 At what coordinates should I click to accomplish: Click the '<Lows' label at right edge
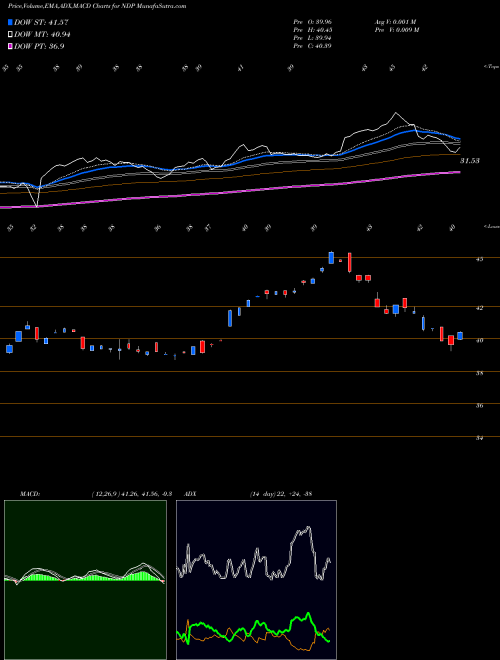coord(492,226)
